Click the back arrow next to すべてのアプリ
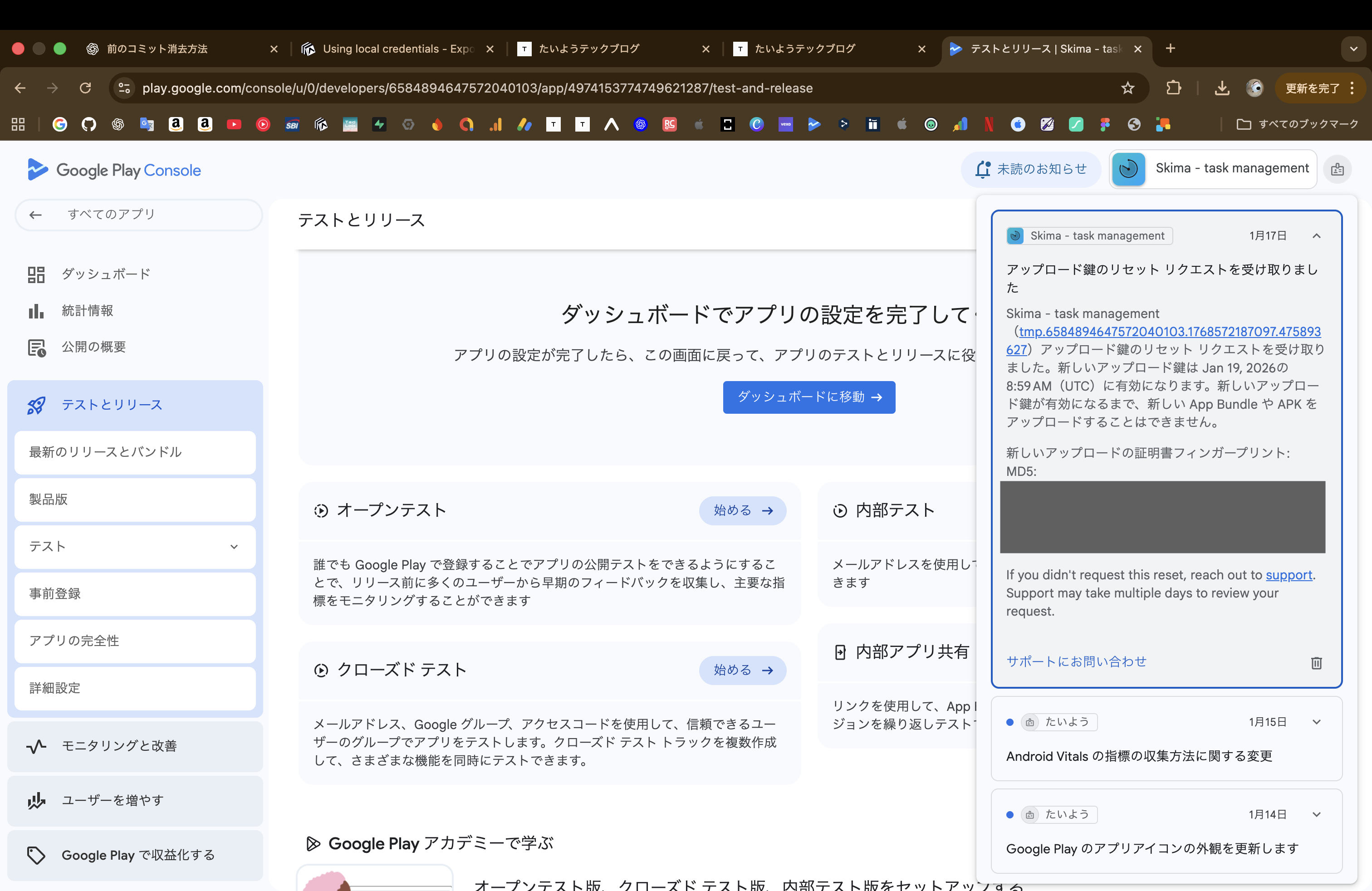This screenshot has width=1372, height=891. pos(35,215)
